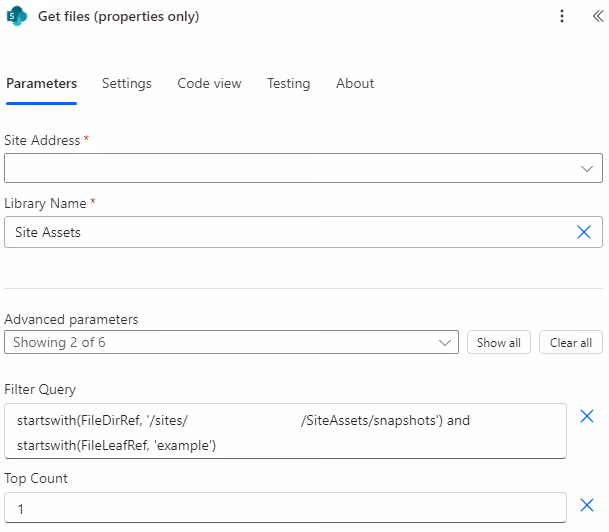This screenshot has height=532, width=609.
Task: Click the 'Advanced parameters' heading
Action: click(x=71, y=319)
